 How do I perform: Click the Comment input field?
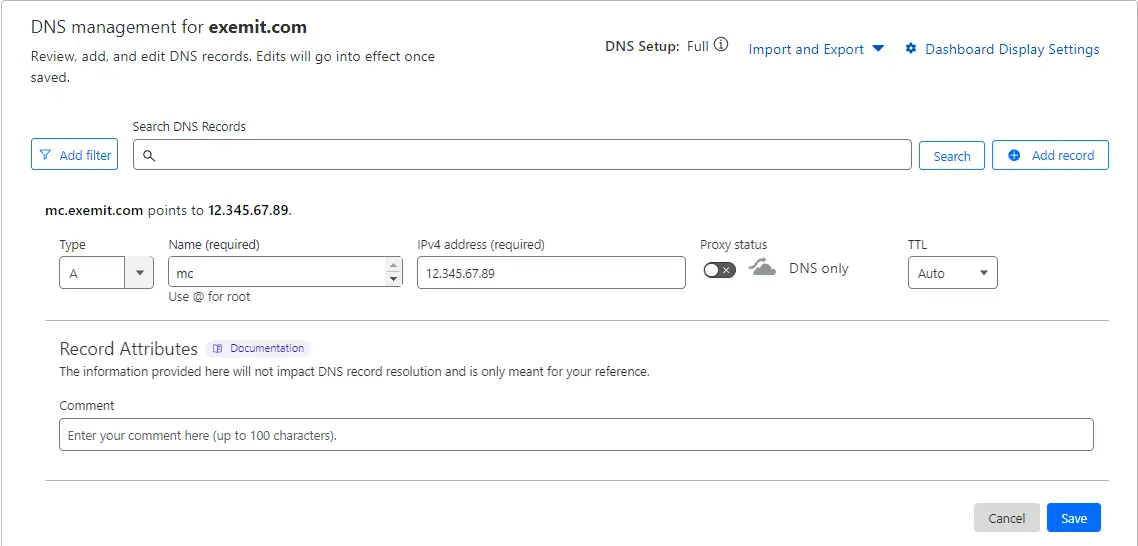576,434
